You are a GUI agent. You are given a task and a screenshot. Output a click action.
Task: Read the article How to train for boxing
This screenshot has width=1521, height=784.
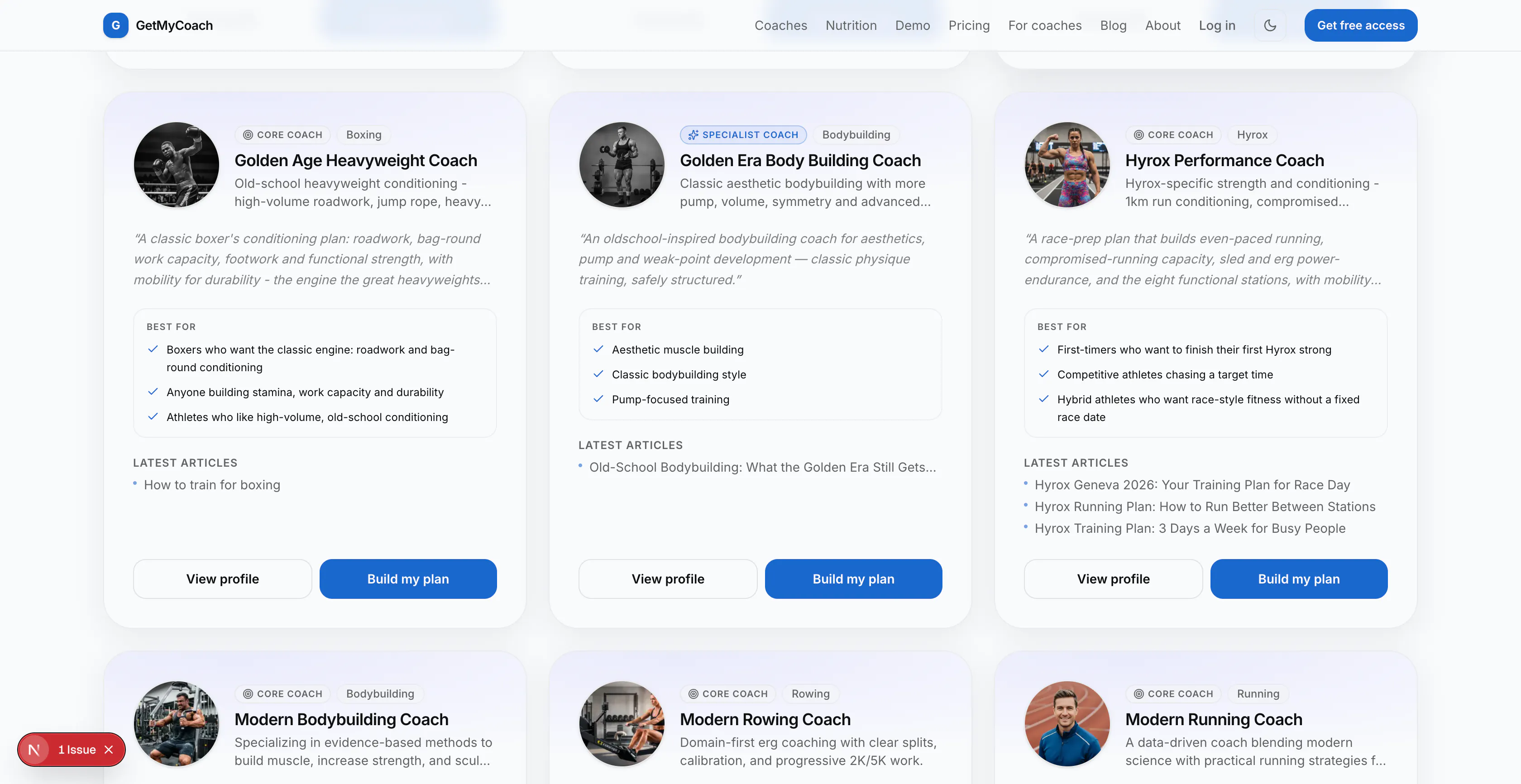[x=212, y=485]
